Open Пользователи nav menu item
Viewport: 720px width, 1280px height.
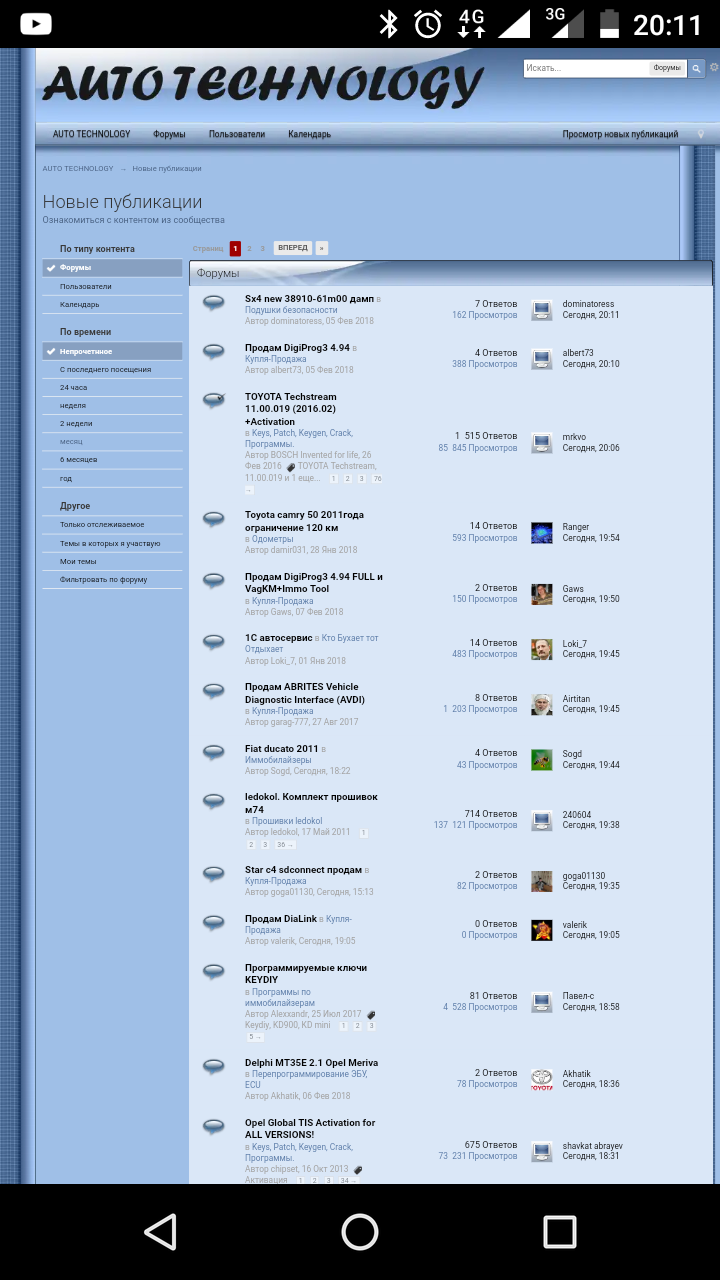click(x=237, y=134)
